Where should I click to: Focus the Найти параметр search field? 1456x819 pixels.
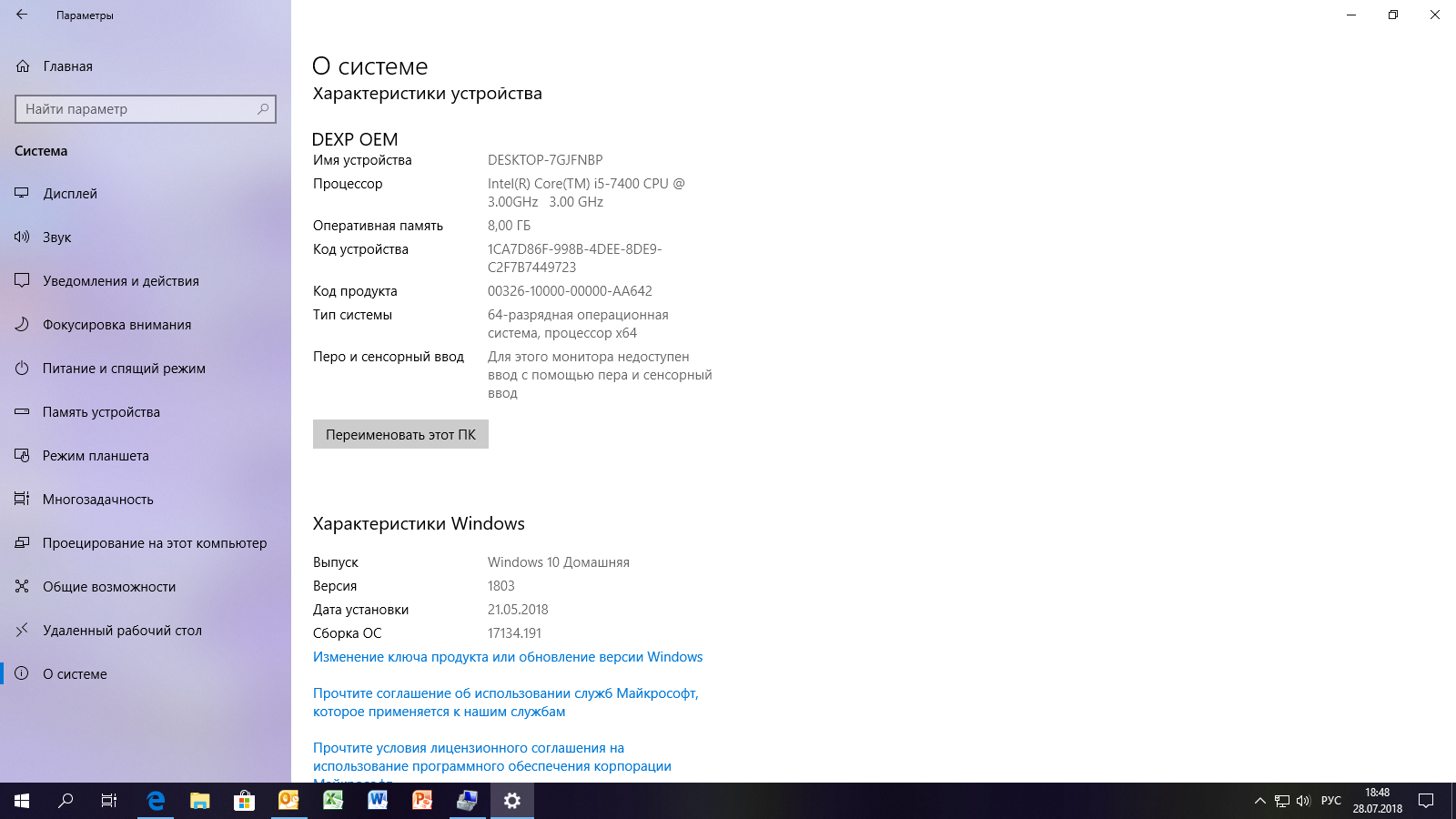click(x=146, y=109)
